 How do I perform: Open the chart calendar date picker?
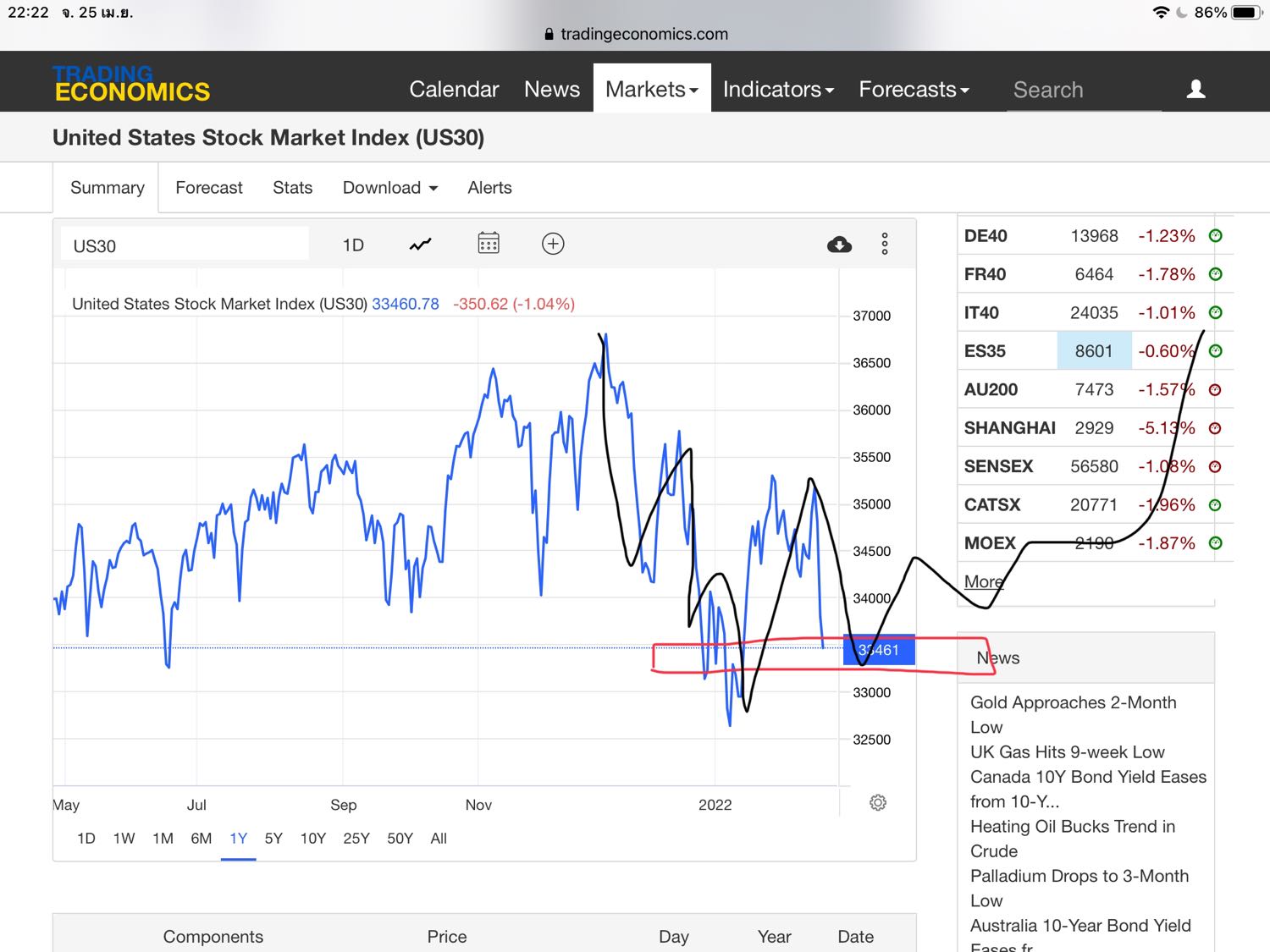(489, 244)
